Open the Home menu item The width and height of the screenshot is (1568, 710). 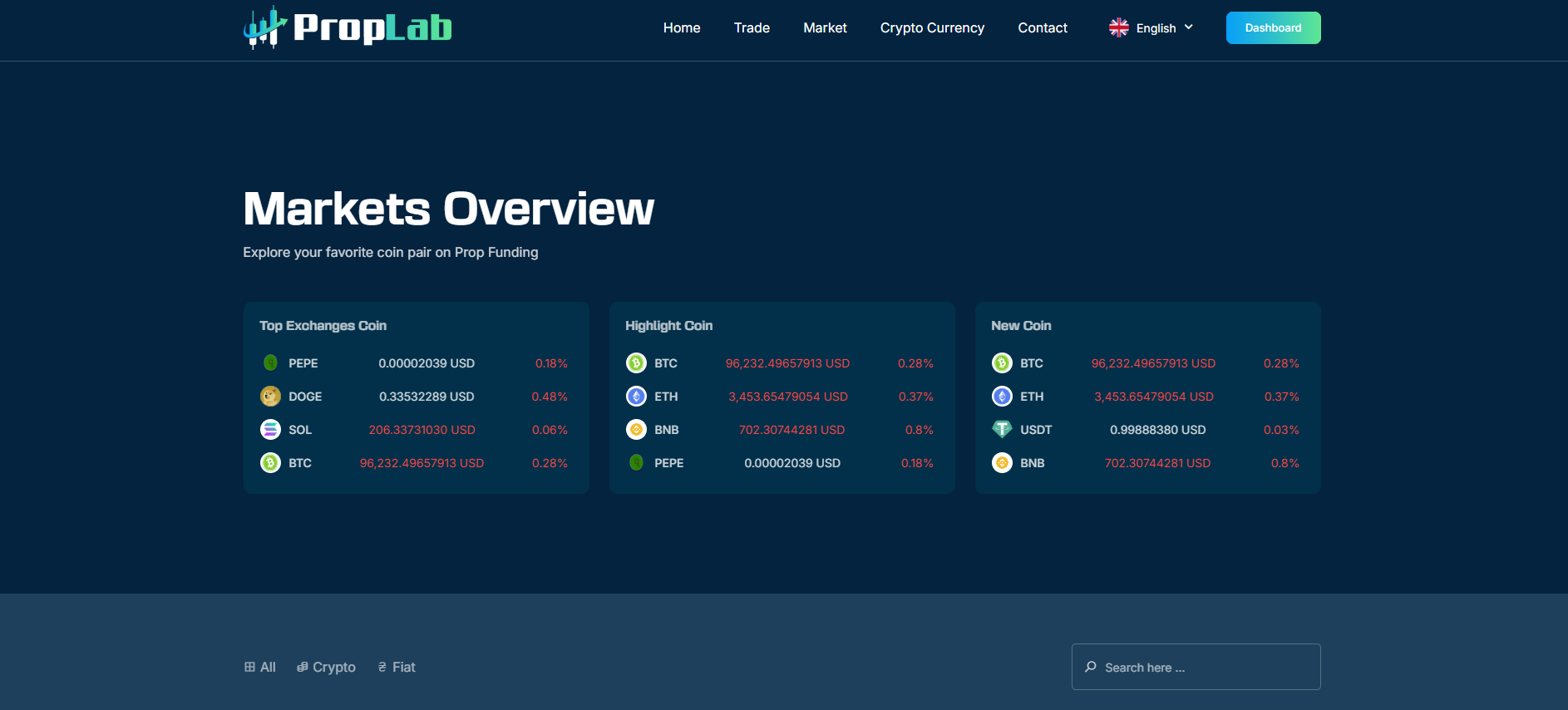pyautogui.click(x=682, y=28)
